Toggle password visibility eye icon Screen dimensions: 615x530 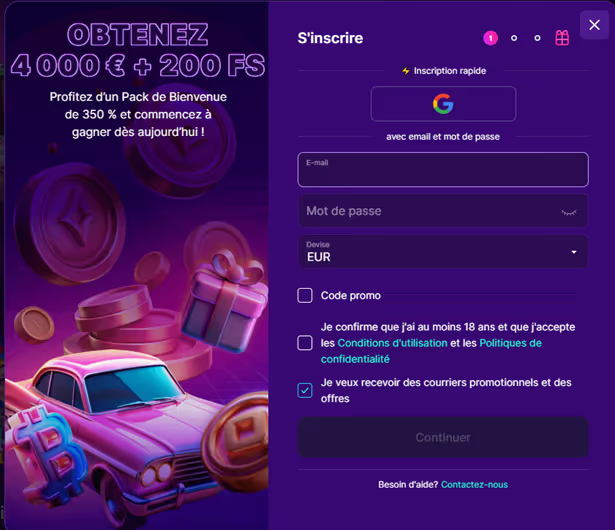coord(569,212)
